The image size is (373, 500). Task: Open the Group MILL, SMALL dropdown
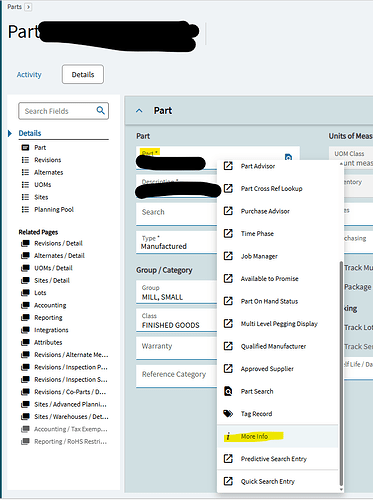176,292
